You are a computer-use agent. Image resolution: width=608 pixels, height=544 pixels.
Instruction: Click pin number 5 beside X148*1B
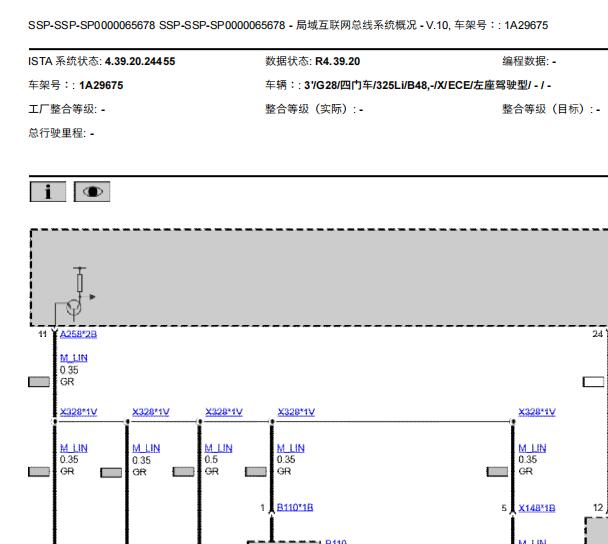504,508
